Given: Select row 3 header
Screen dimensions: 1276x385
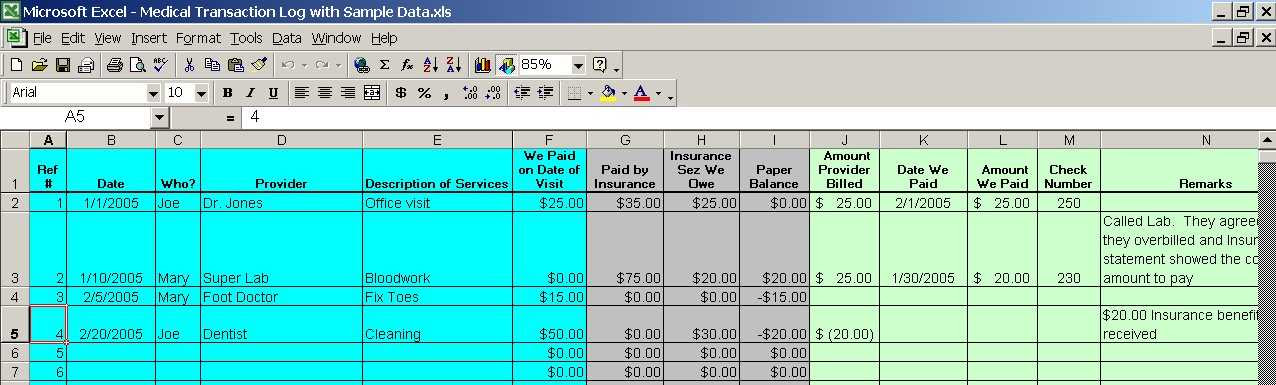Looking at the screenshot, I should (x=15, y=249).
